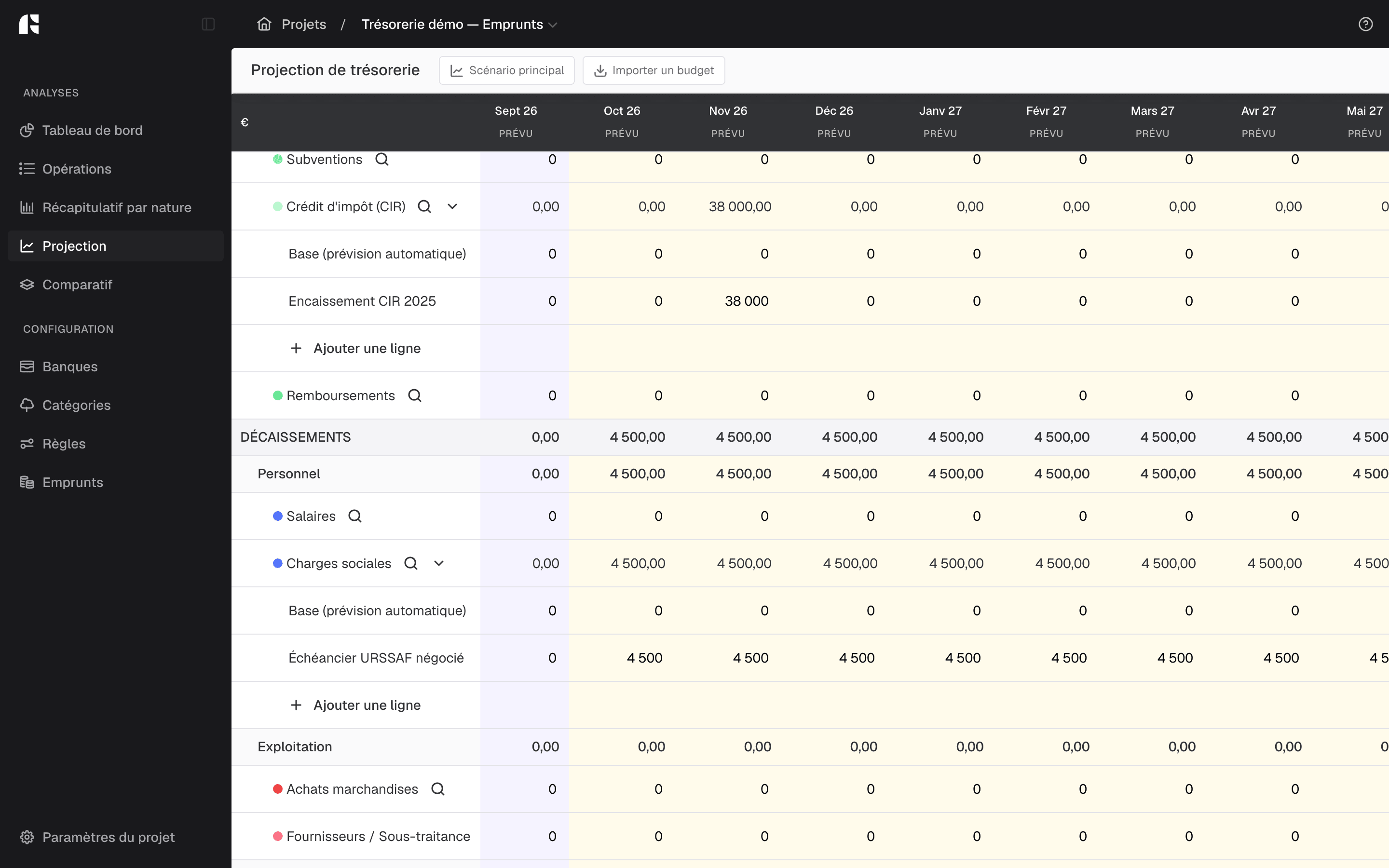
Task: Click magnifier next to Crédit d'impôt (CIR)
Action: pos(424,206)
